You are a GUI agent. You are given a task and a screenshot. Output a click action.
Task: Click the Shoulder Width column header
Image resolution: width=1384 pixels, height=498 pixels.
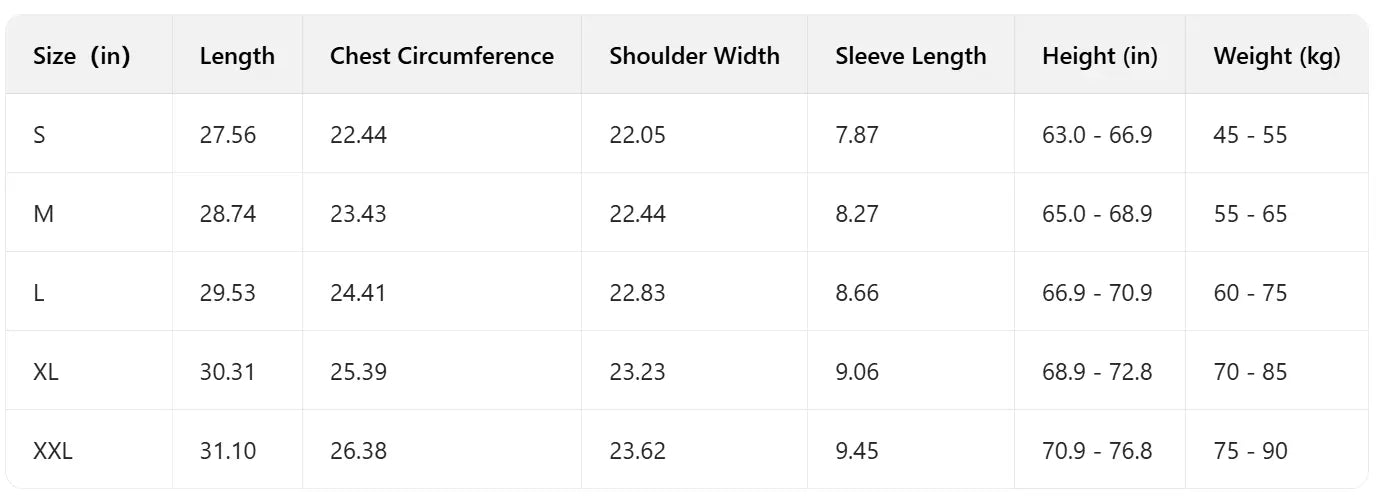tap(694, 56)
